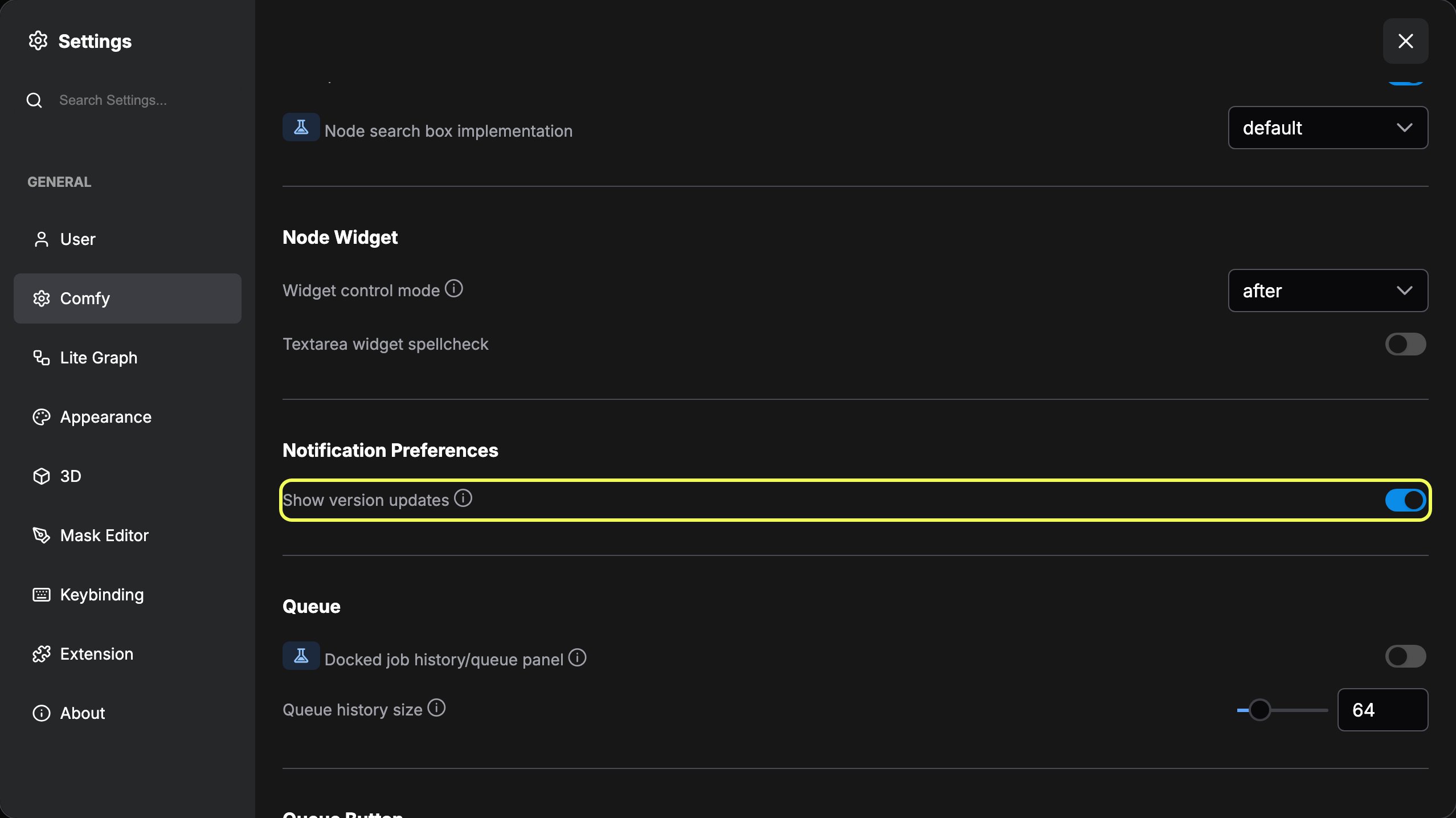Open info icon next to Docked job history/queue panel
The image size is (1456, 818).
(x=577, y=658)
